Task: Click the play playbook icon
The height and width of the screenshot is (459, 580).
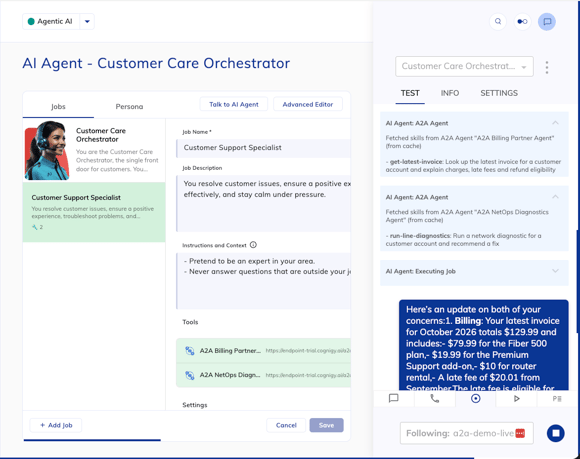Action: [517, 398]
